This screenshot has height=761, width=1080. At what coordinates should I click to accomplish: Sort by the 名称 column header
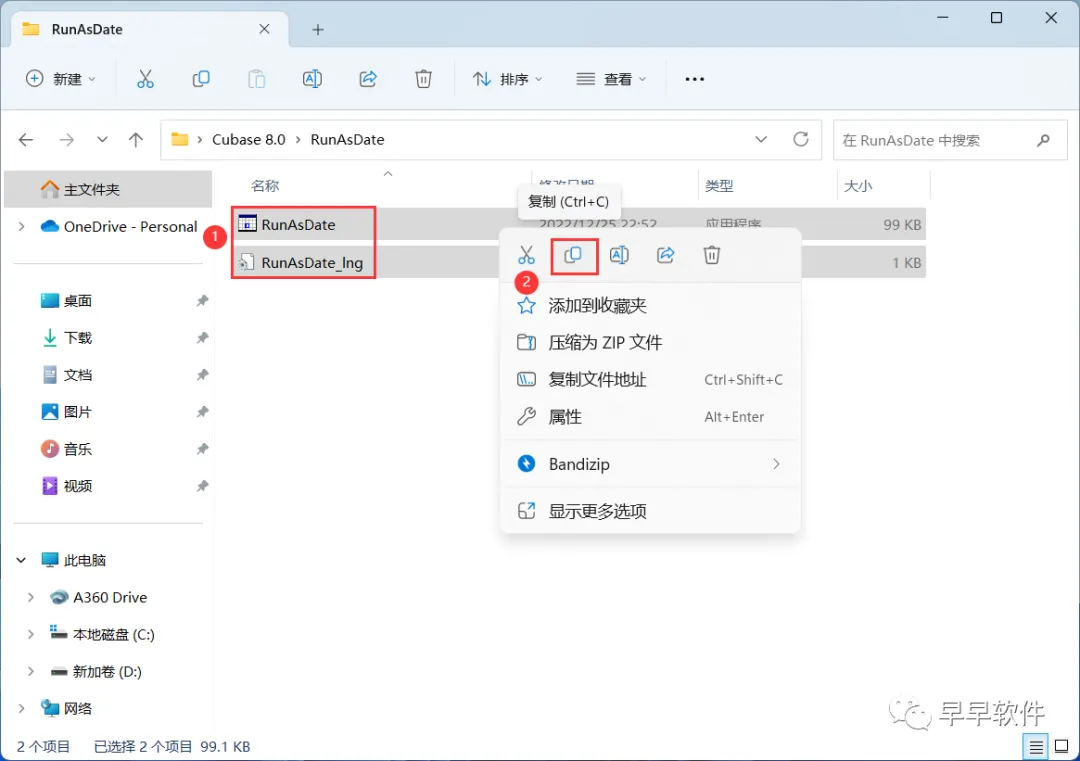264,186
